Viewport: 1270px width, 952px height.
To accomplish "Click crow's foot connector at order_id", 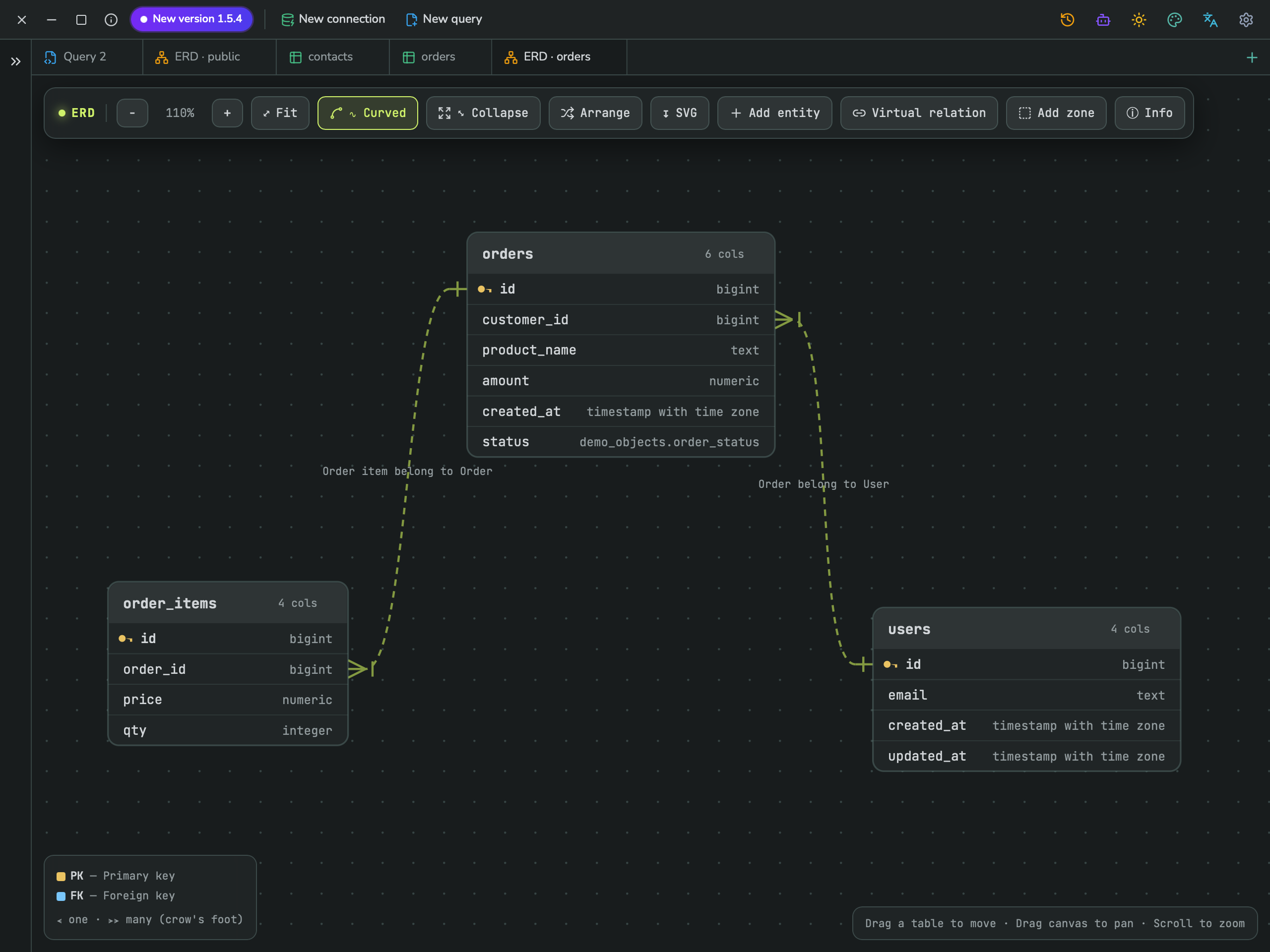I will 362,668.
